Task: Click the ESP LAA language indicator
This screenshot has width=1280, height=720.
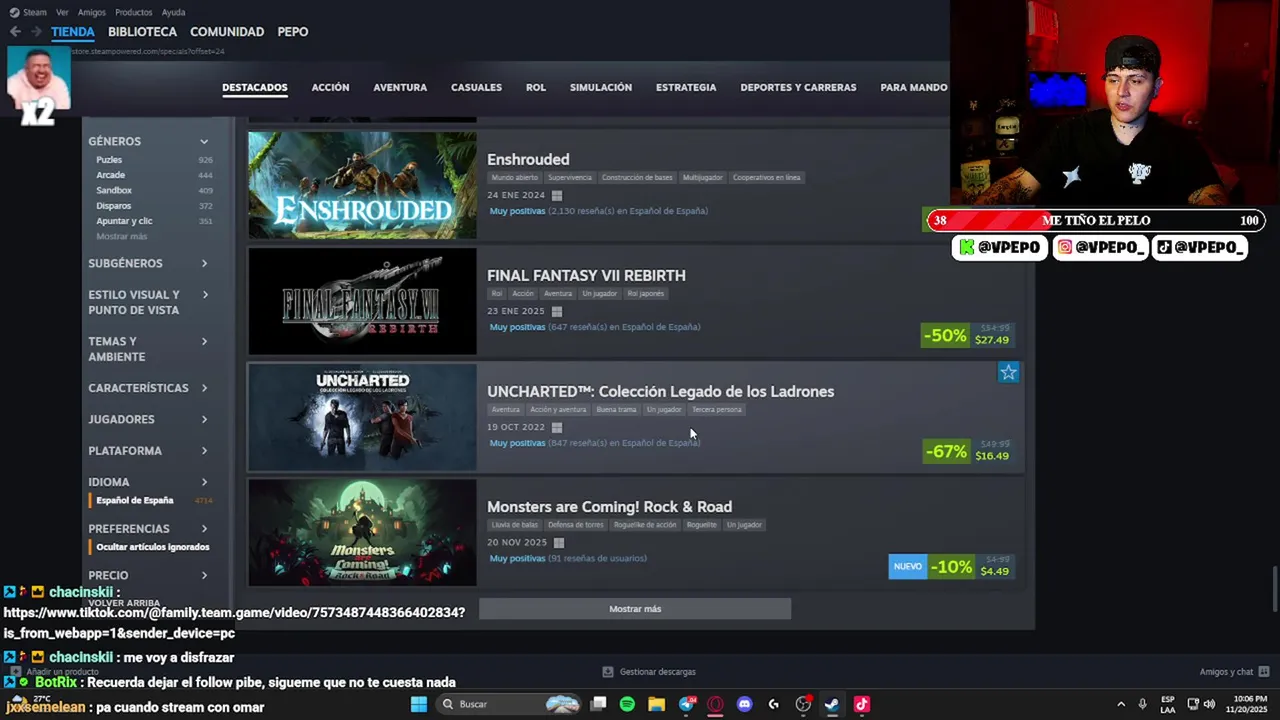Action: tap(1168, 704)
